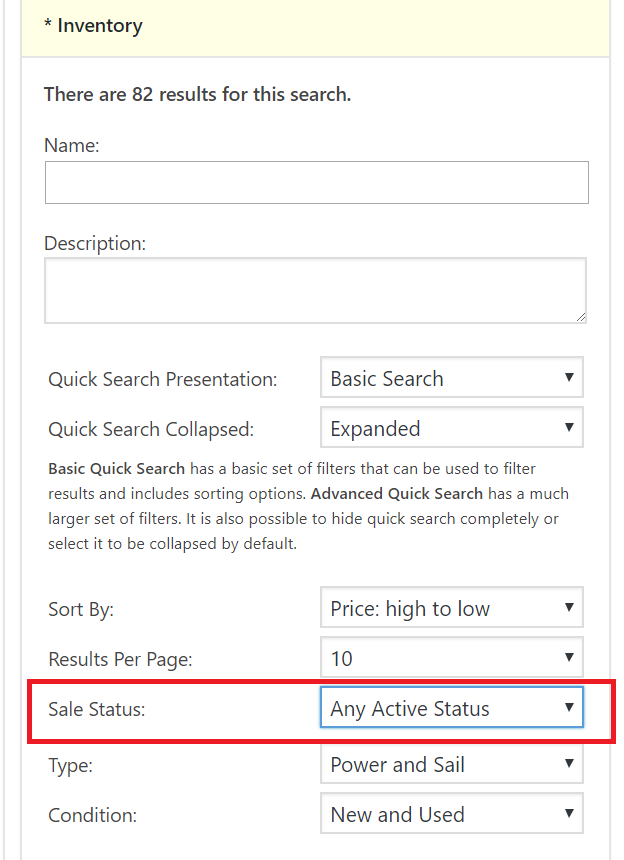
Task: Expand the Quick Search Collapsed dropdown
Action: coord(452,429)
